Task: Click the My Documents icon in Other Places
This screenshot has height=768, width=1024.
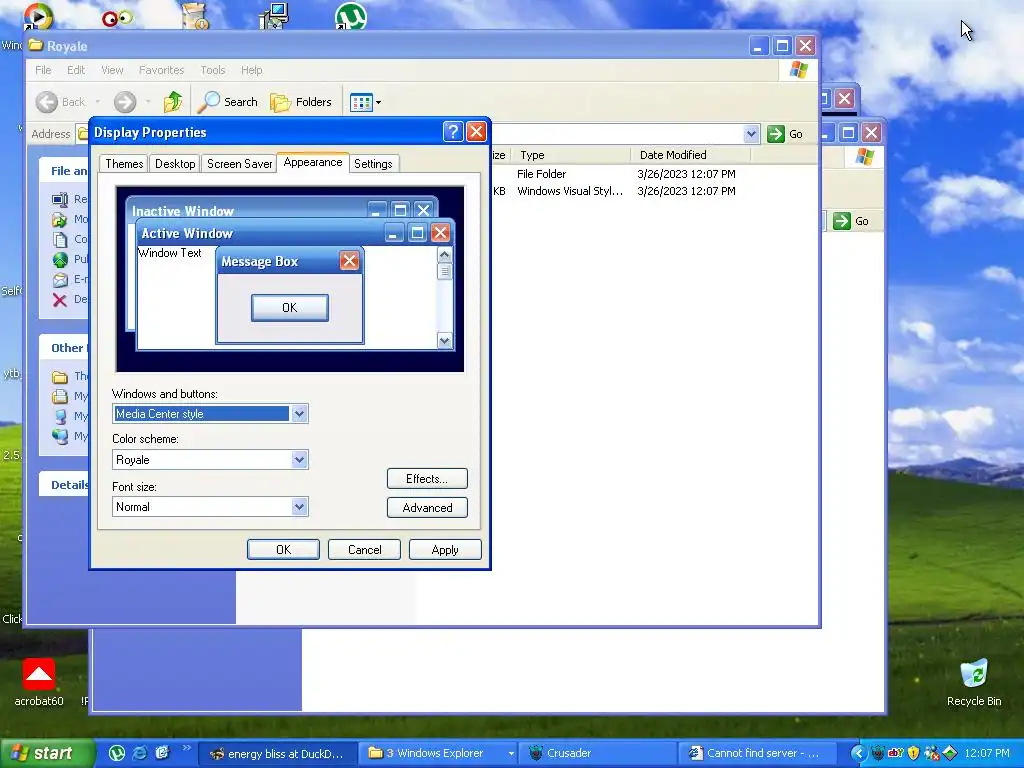Action: tap(60, 396)
